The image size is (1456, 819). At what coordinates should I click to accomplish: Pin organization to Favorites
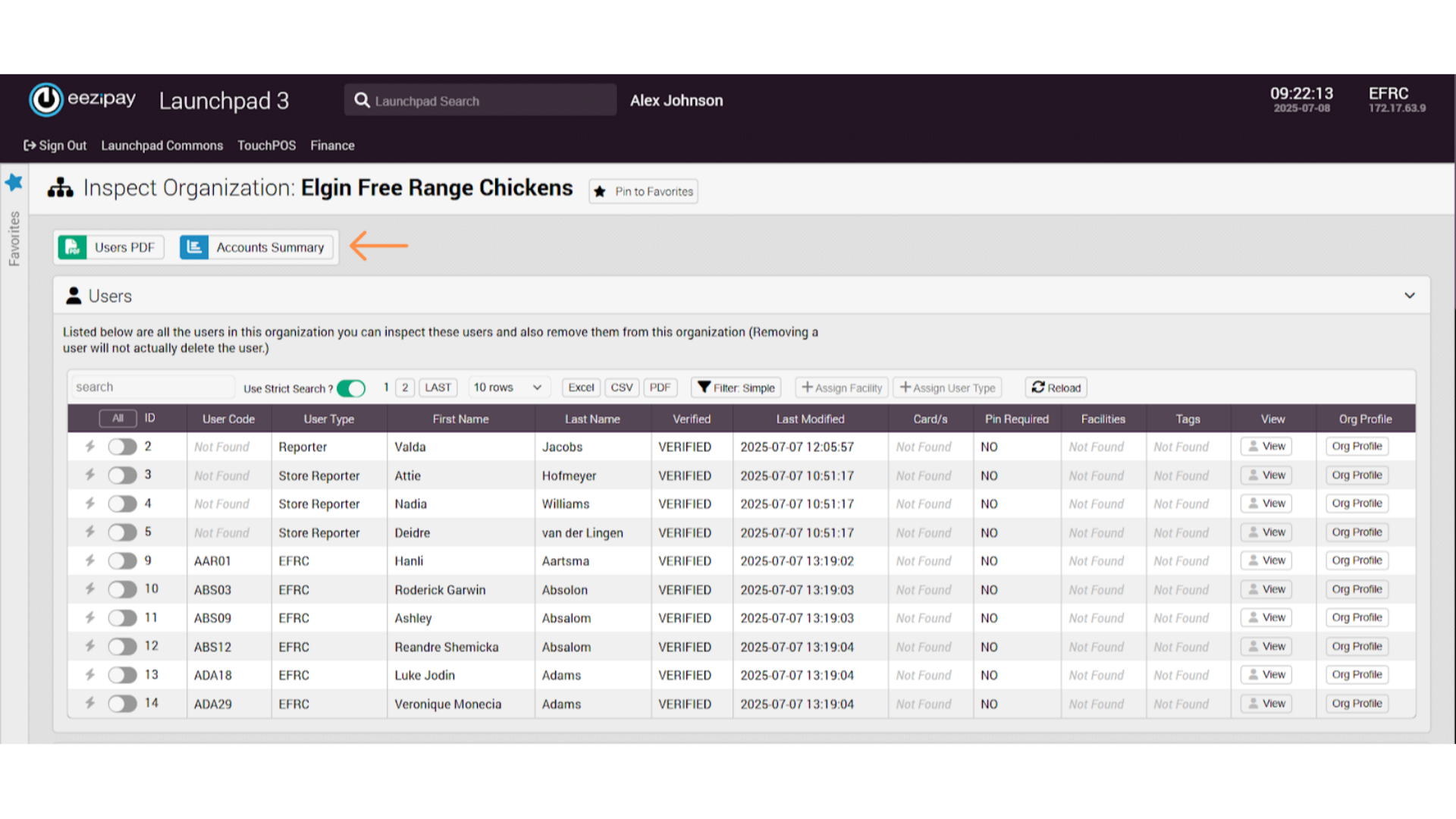pos(643,191)
